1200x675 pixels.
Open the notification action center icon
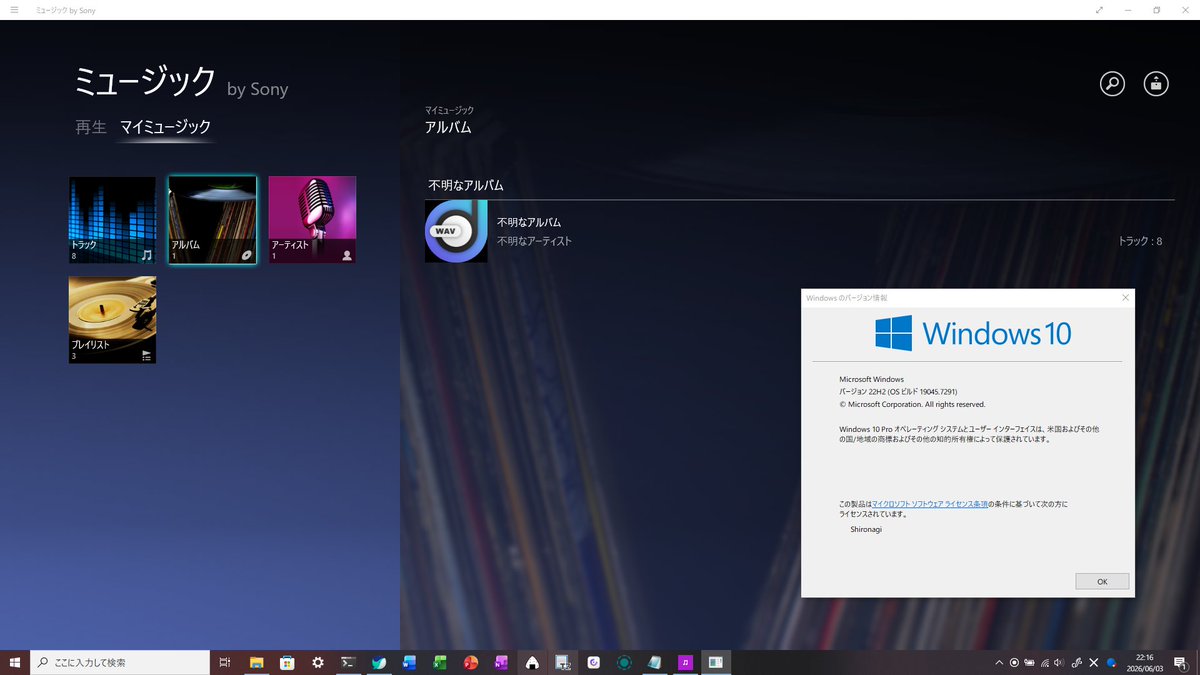[1181, 662]
